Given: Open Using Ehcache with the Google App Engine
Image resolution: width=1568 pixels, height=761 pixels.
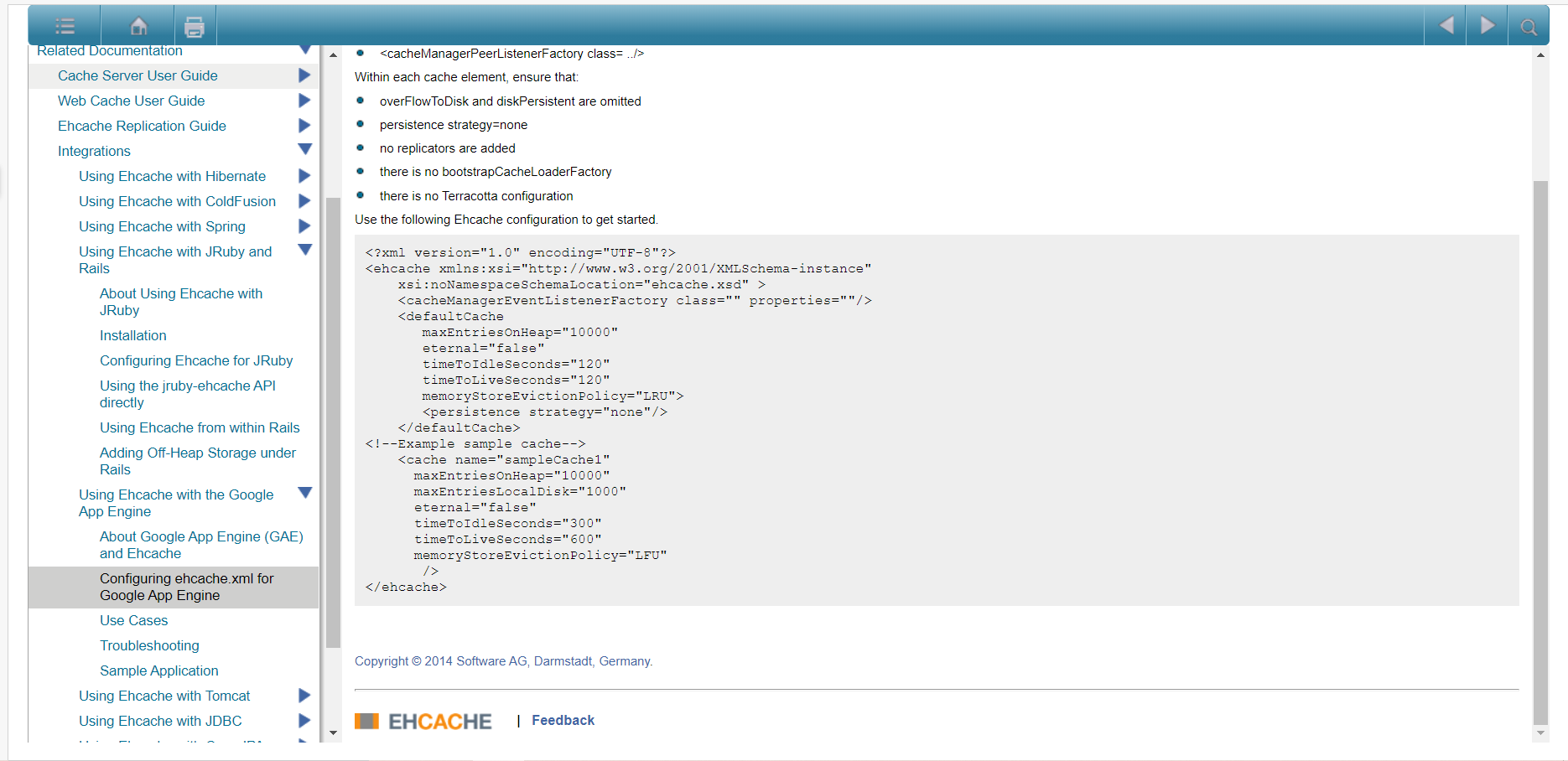Looking at the screenshot, I should 176,503.
